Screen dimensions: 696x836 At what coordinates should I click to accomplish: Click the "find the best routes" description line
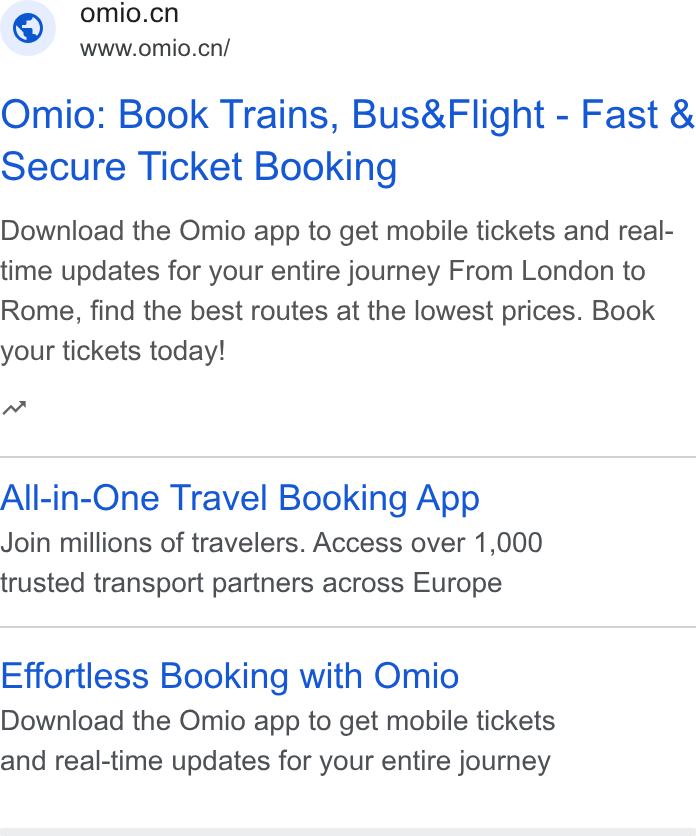coord(327,311)
